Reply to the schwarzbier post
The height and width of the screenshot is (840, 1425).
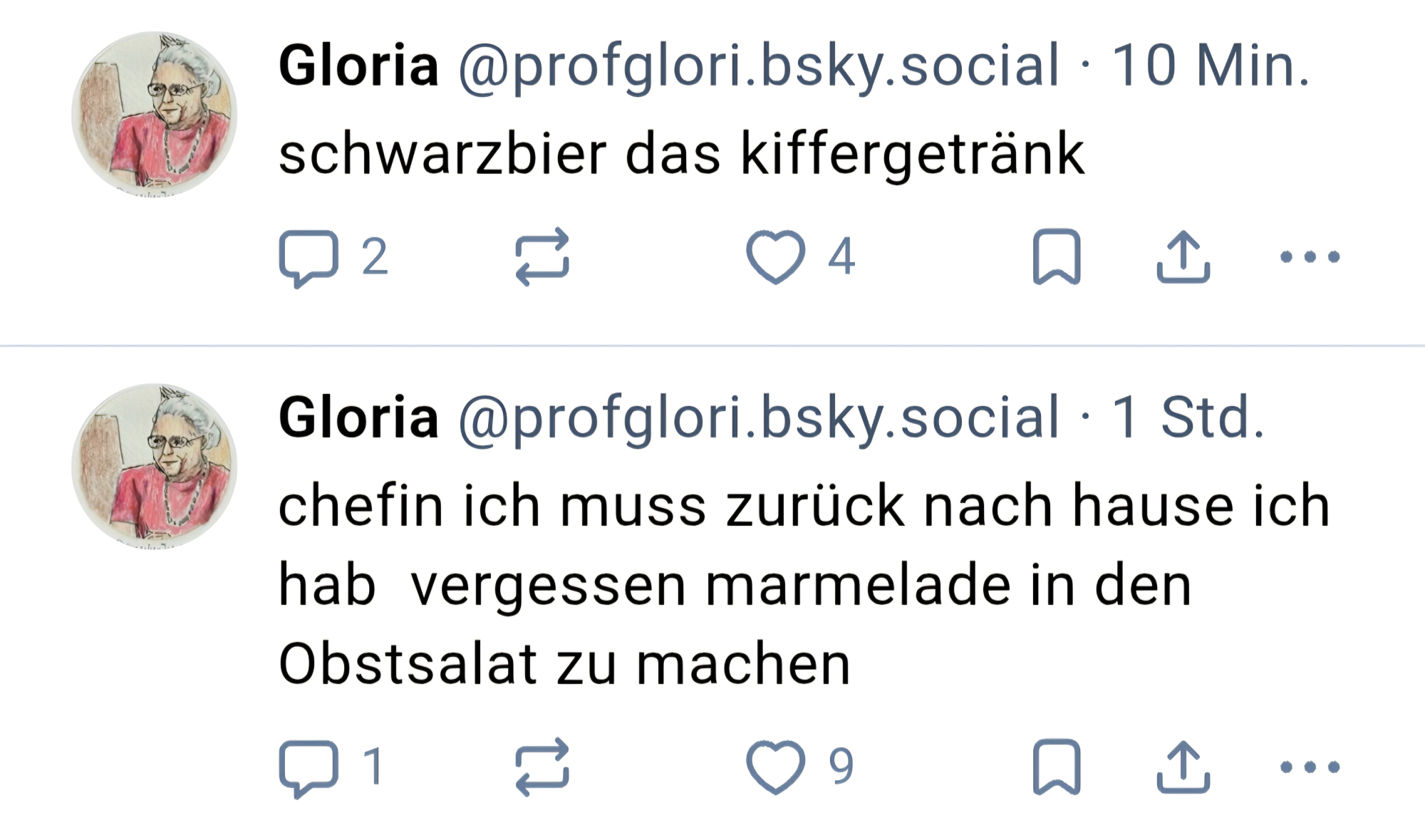[309, 257]
